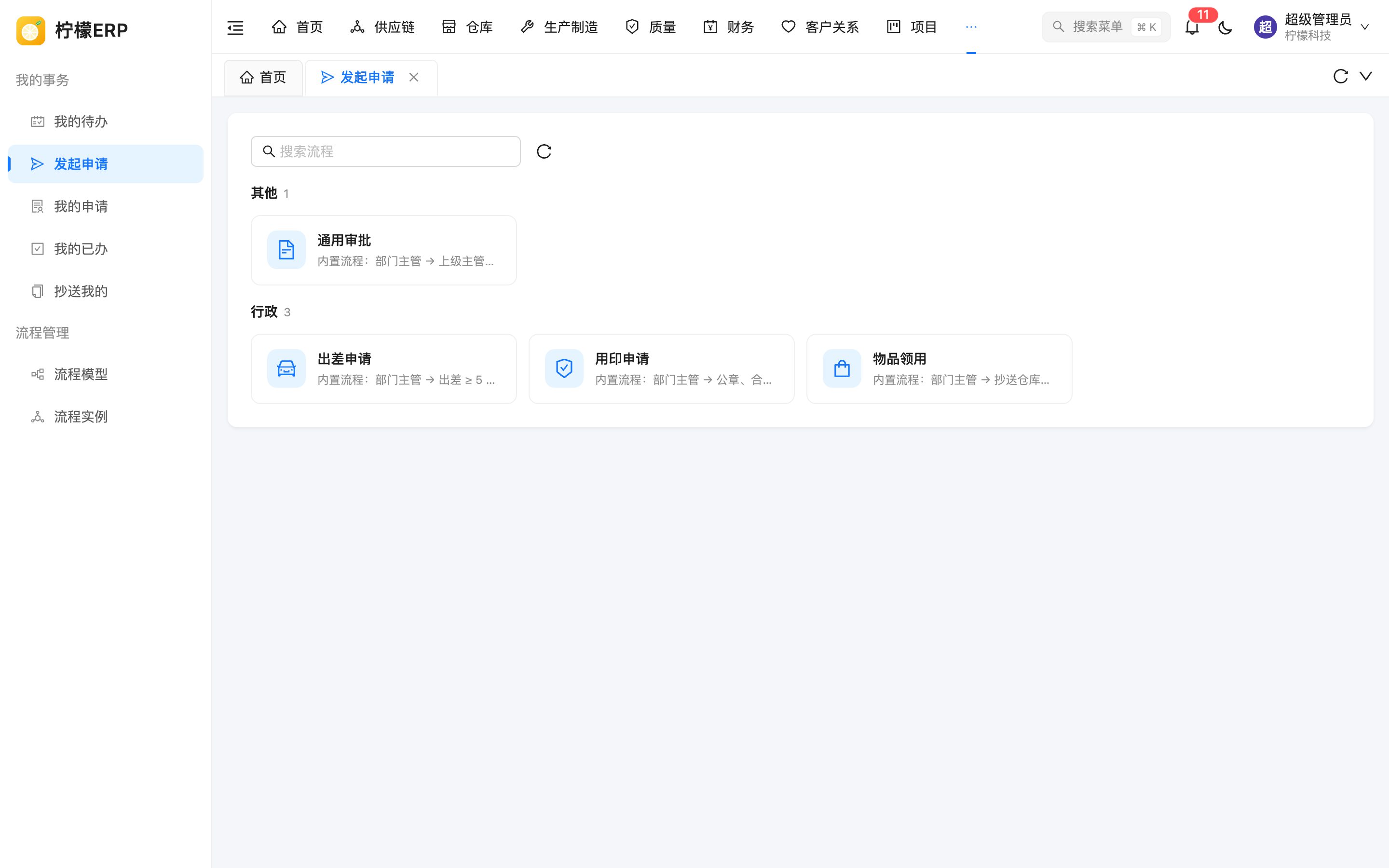This screenshot has width=1389, height=868.
Task: Click the 发起申请 tab label
Action: click(368, 78)
